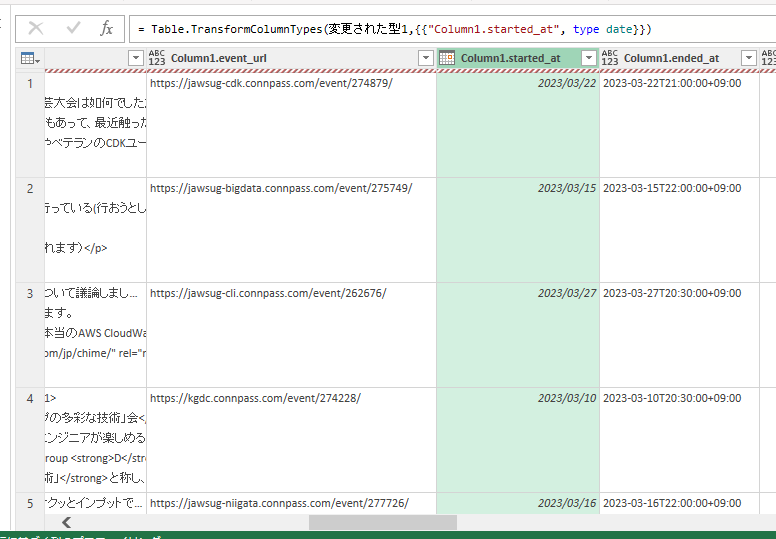Click the jawsug-cli event URL cell

tap(291, 335)
